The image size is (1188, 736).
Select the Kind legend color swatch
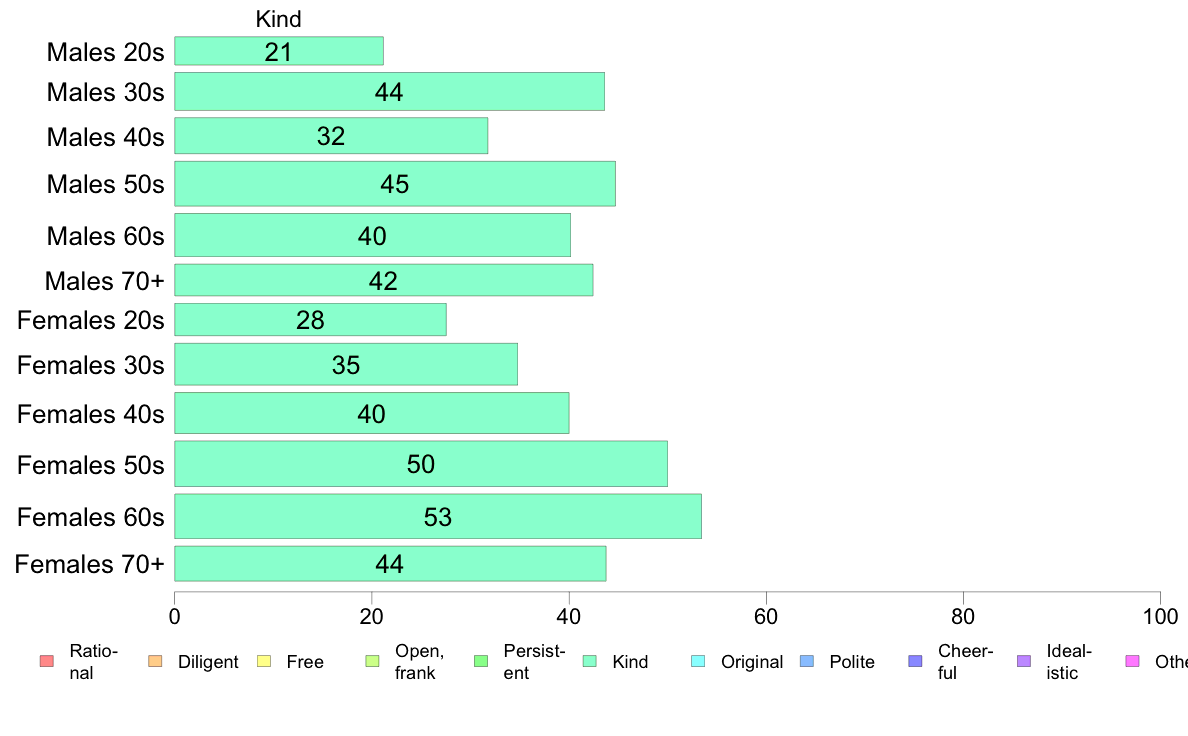point(589,661)
